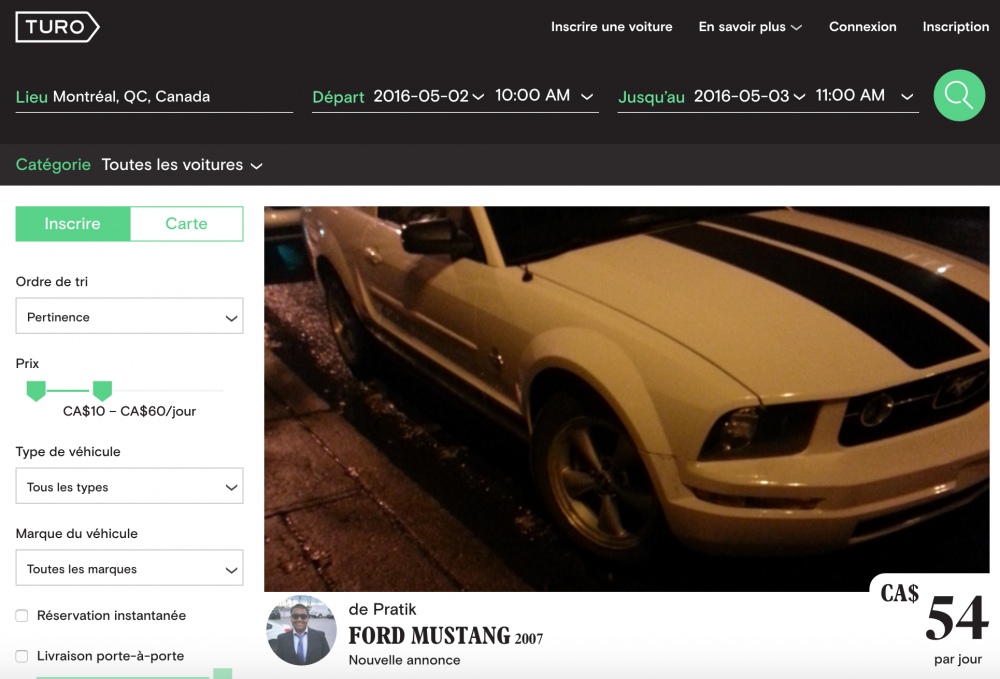Image resolution: width=1000 pixels, height=679 pixels.
Task: Select the Inscrire list tab
Action: 73,224
